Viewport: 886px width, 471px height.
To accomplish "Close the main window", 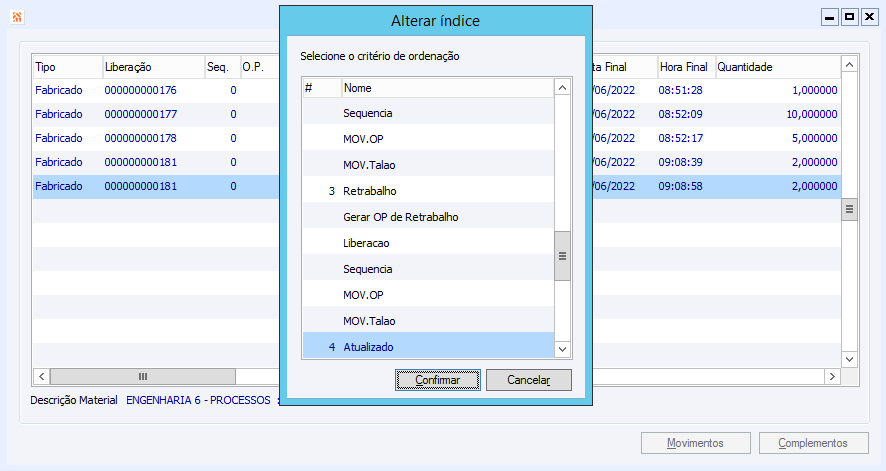I will [869, 18].
